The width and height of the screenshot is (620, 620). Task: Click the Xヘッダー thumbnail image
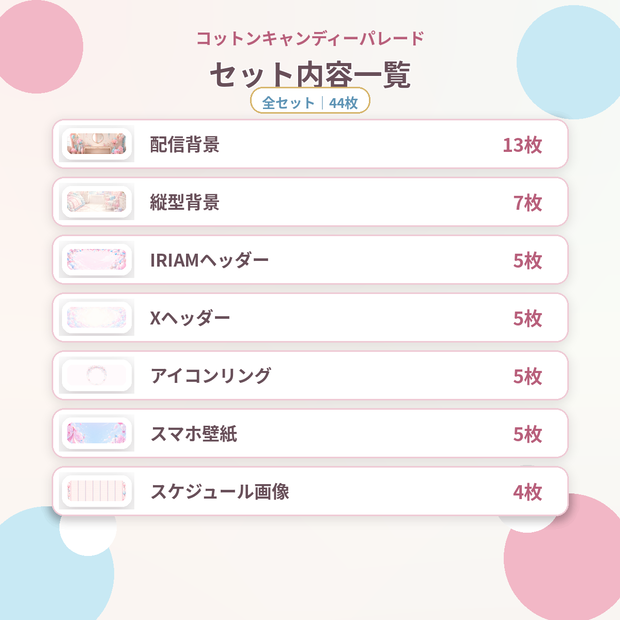coord(96,317)
